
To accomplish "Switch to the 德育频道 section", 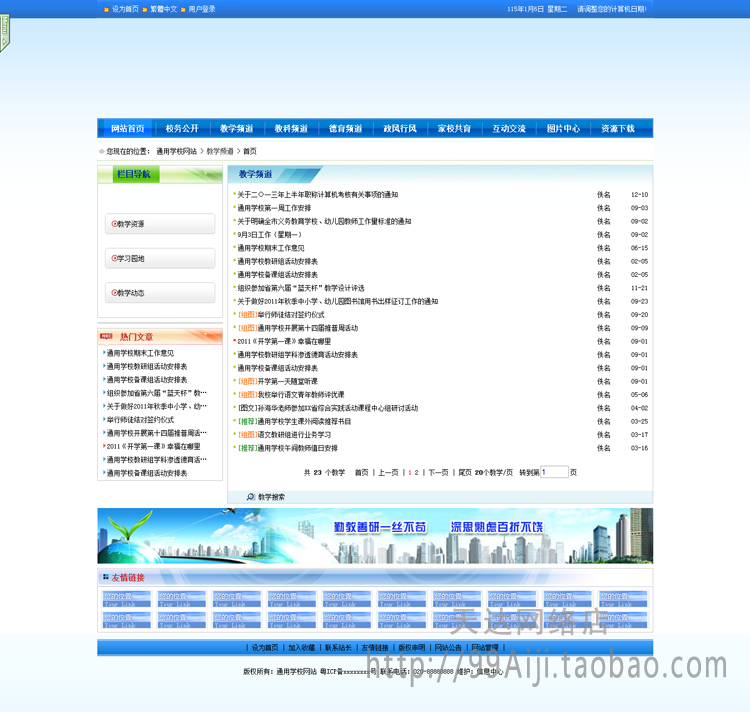I will 345,129.
